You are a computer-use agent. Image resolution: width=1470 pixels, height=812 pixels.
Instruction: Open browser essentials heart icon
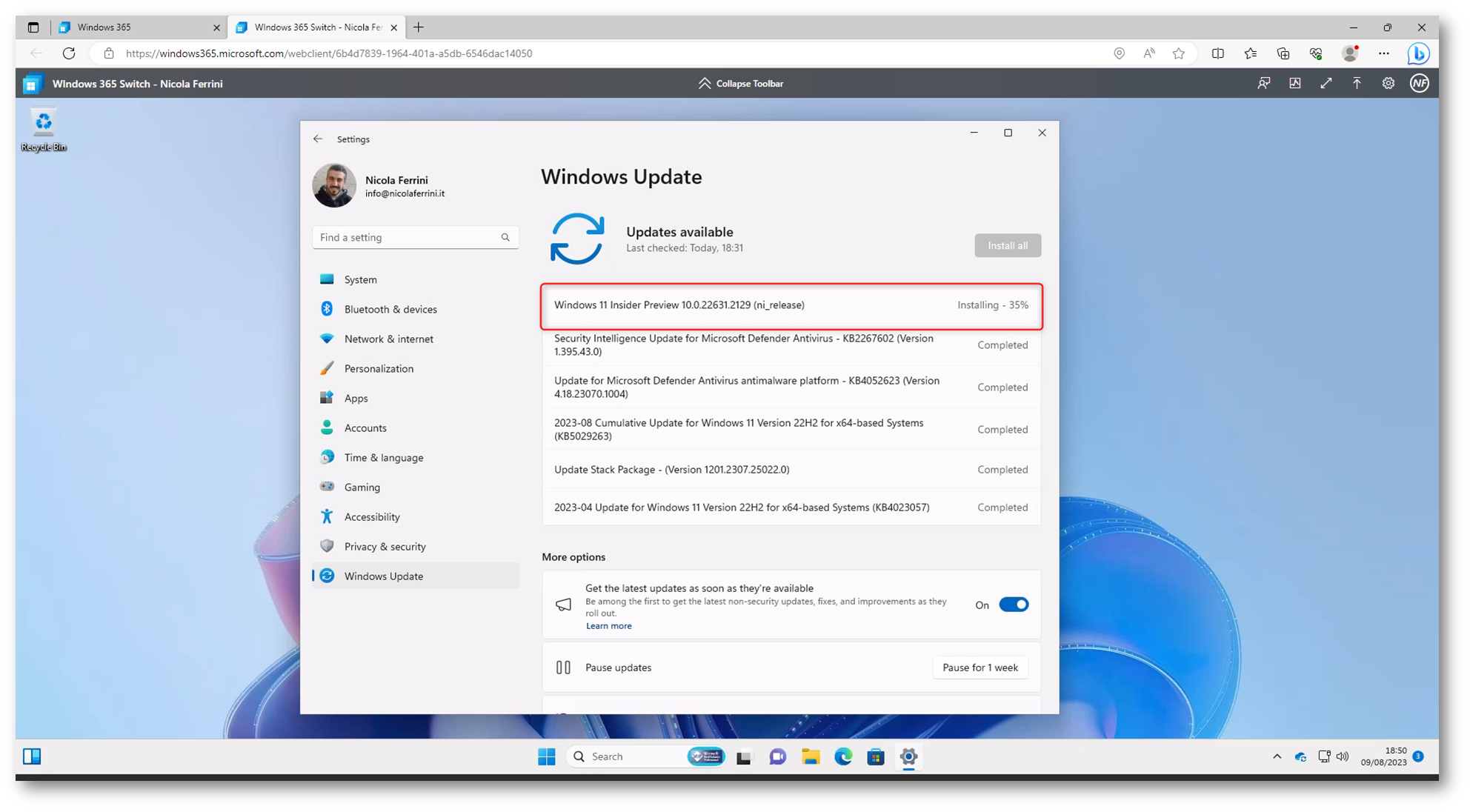pyautogui.click(x=1315, y=53)
